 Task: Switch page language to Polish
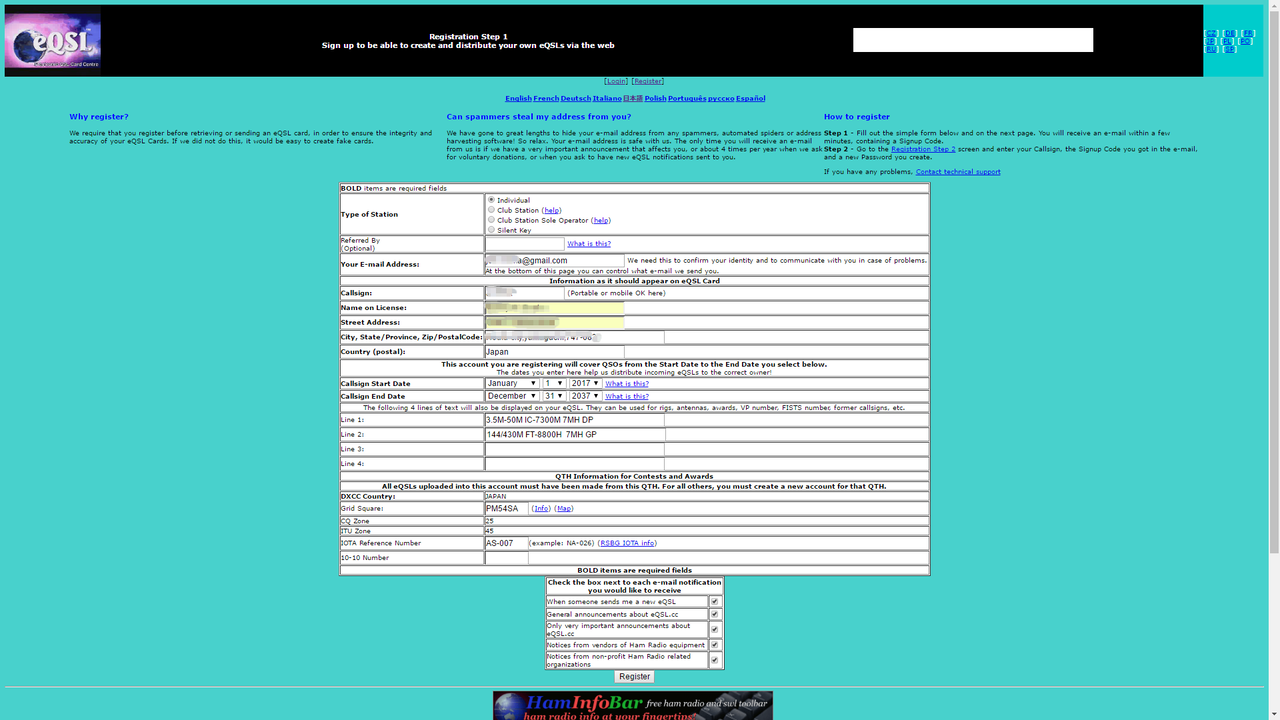coord(655,98)
